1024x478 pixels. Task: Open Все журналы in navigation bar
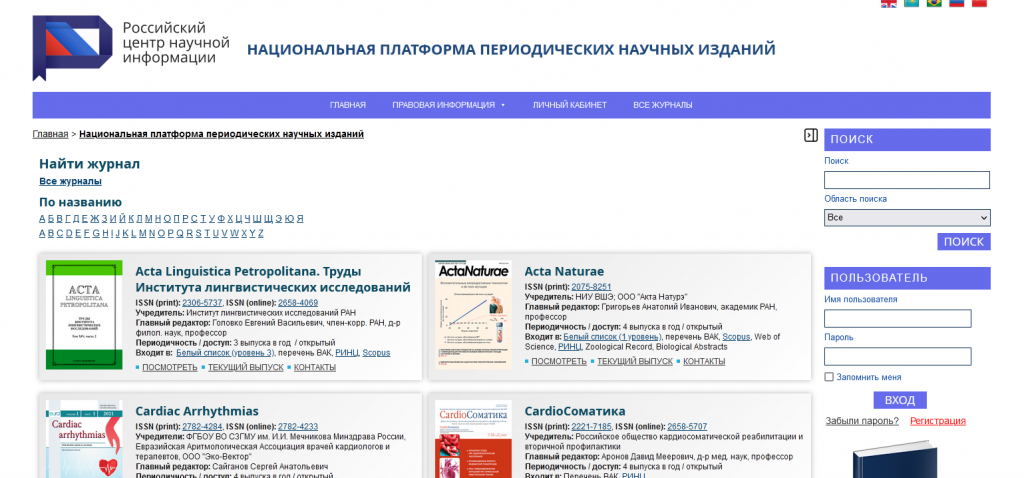click(x=662, y=105)
